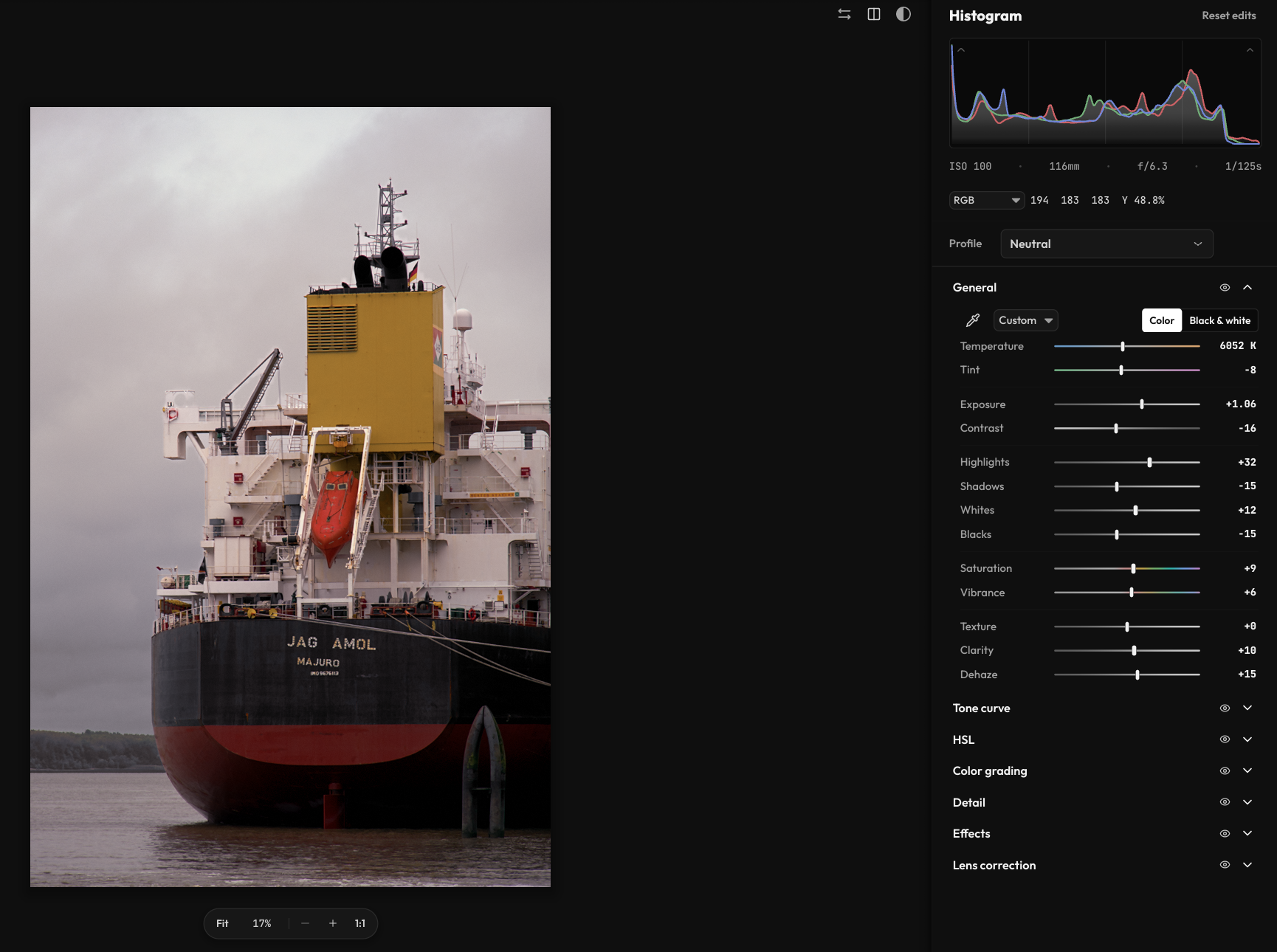Expand the Lens correction section chevron
The width and height of the screenshot is (1277, 952).
(1247, 865)
